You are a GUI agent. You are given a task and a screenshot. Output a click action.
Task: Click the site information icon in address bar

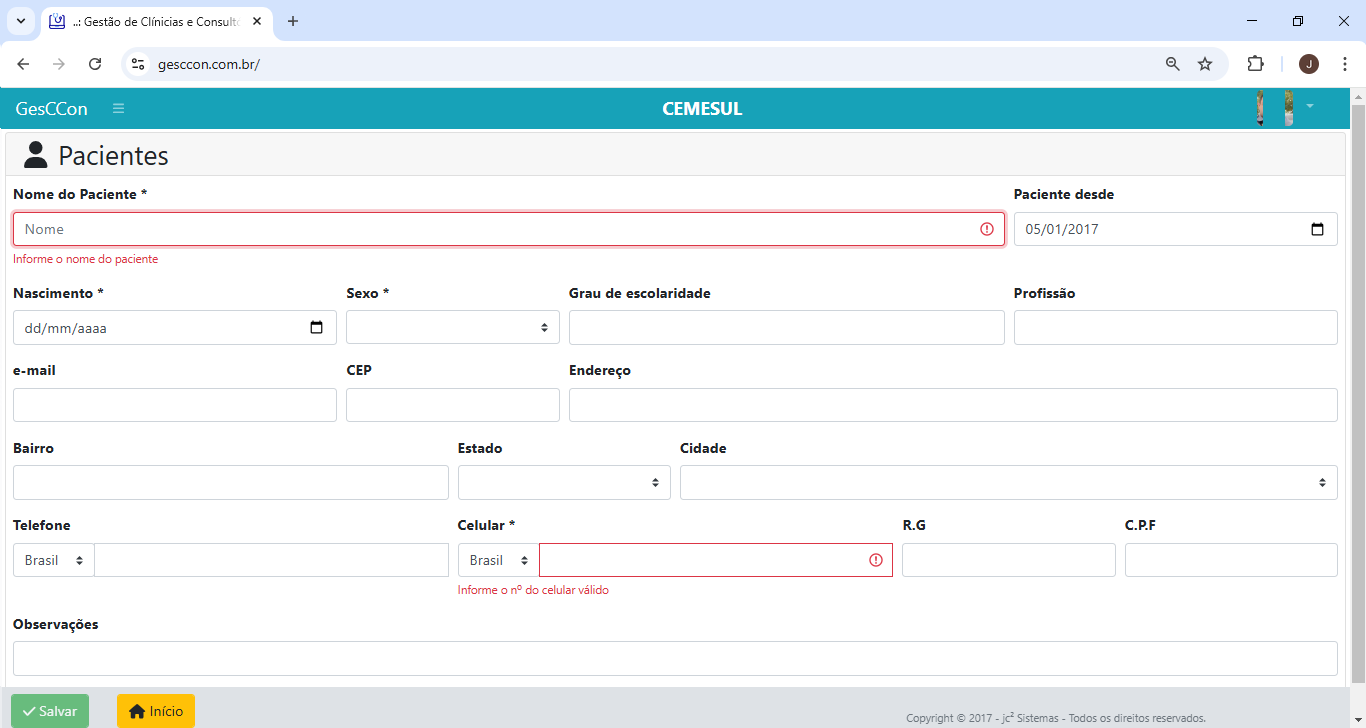pos(139,64)
